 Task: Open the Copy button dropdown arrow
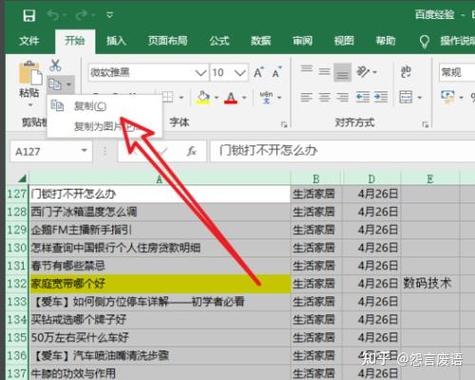coord(69,84)
